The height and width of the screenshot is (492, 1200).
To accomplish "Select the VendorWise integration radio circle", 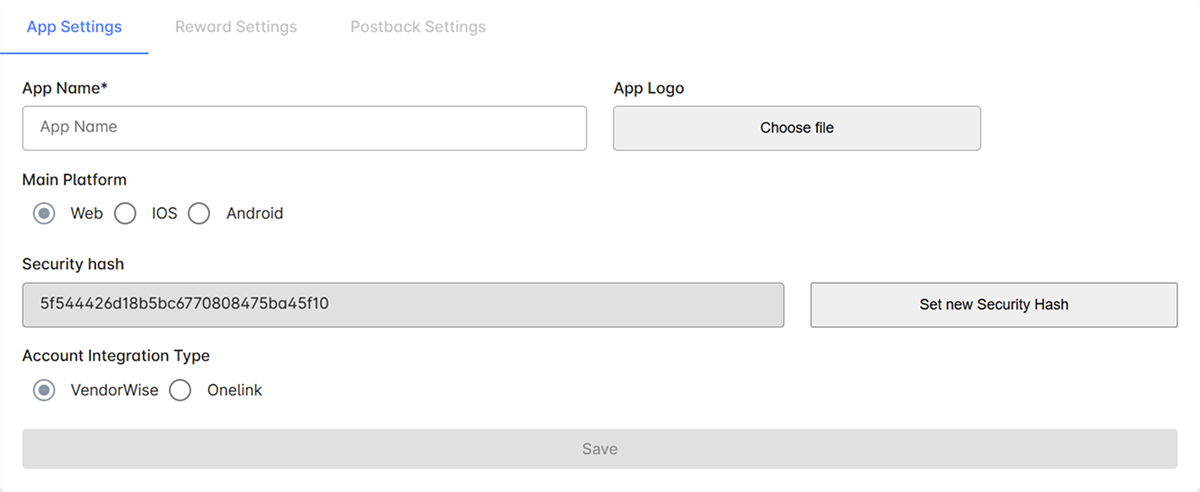I will tap(44, 391).
